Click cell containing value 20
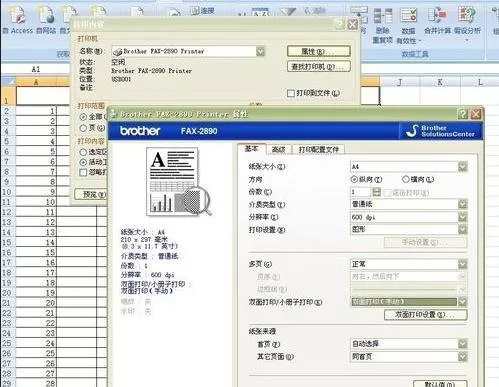499x387 pixels. (36, 303)
